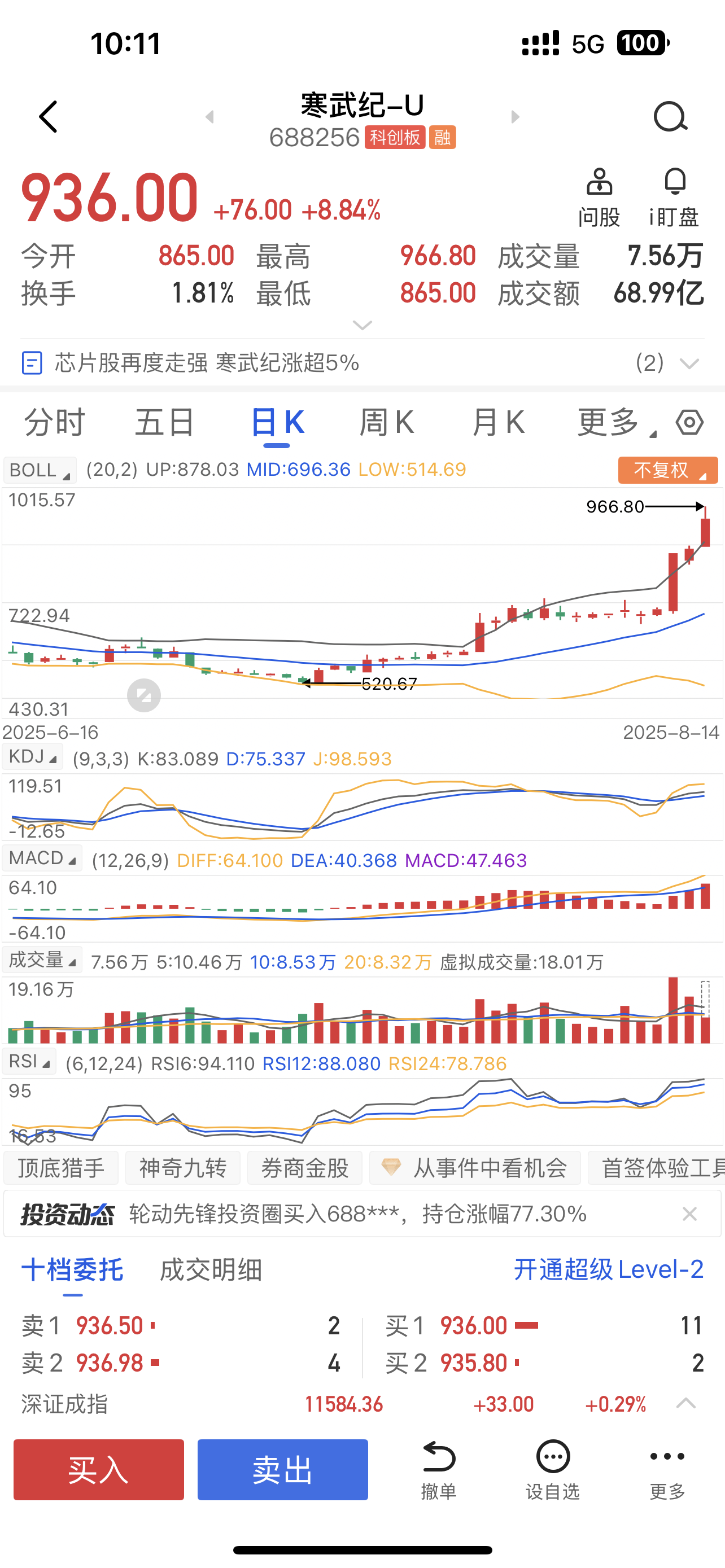Viewport: 725px width, 1568px height.
Task: Open 不复权 adjustment dropdown
Action: pos(668,470)
